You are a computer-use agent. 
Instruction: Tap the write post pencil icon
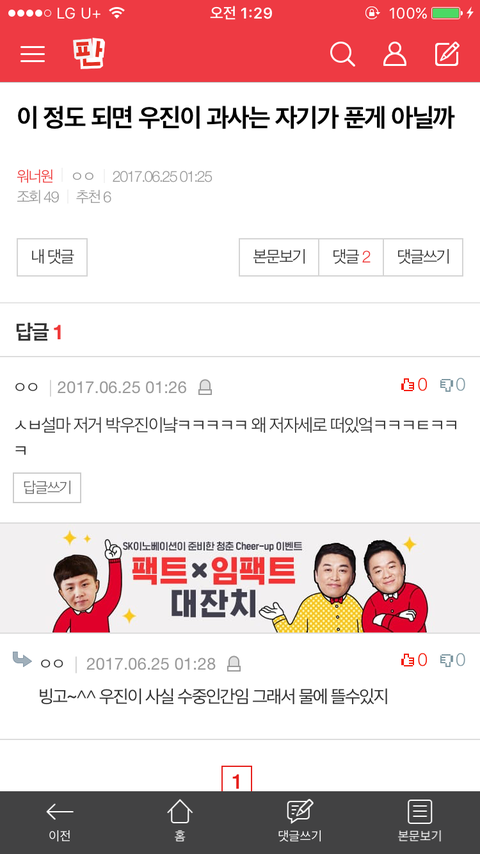point(447,54)
